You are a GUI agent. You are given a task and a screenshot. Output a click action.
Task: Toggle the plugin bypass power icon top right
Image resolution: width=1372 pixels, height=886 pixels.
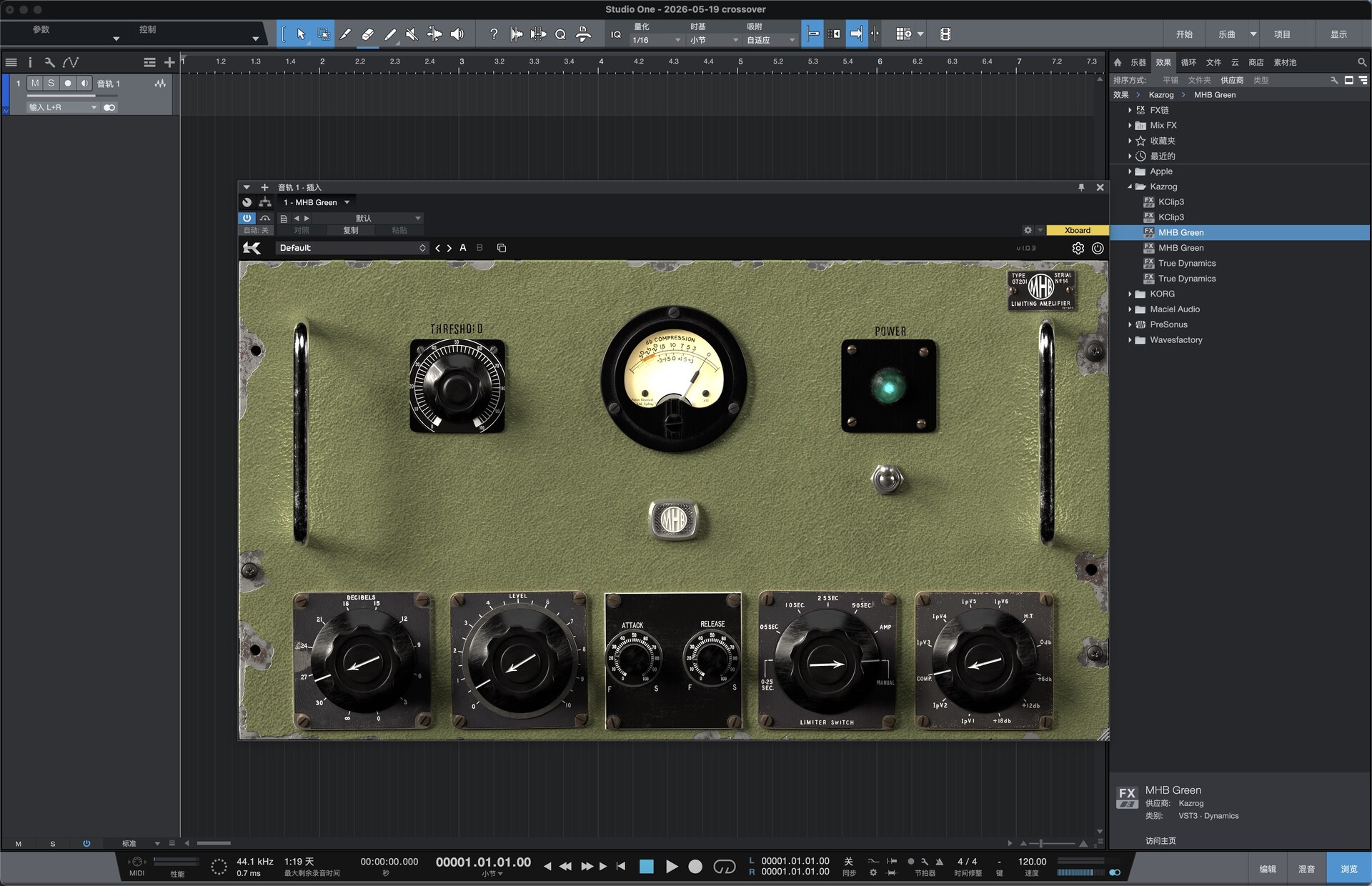click(1098, 248)
